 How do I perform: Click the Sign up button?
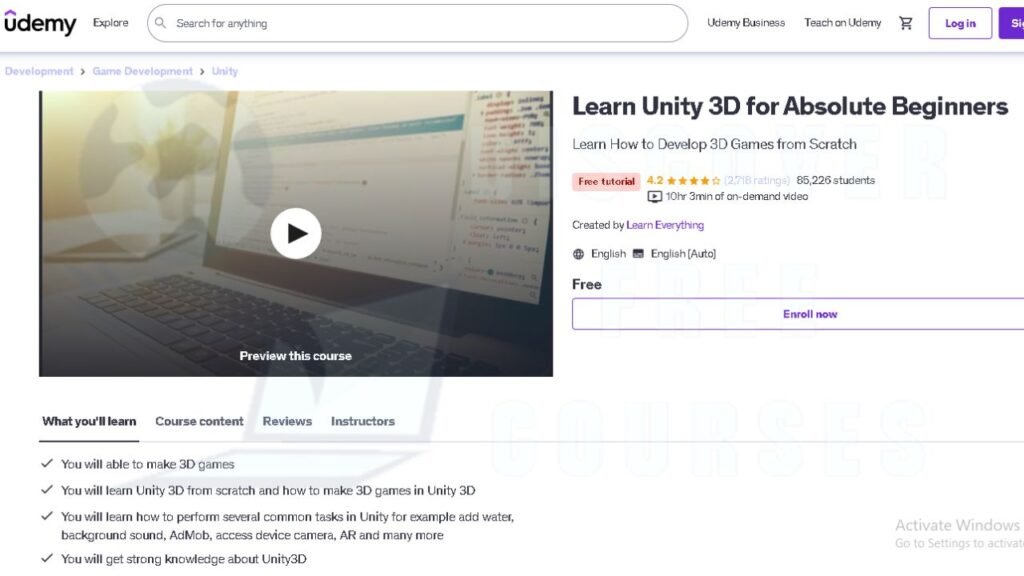1012,24
